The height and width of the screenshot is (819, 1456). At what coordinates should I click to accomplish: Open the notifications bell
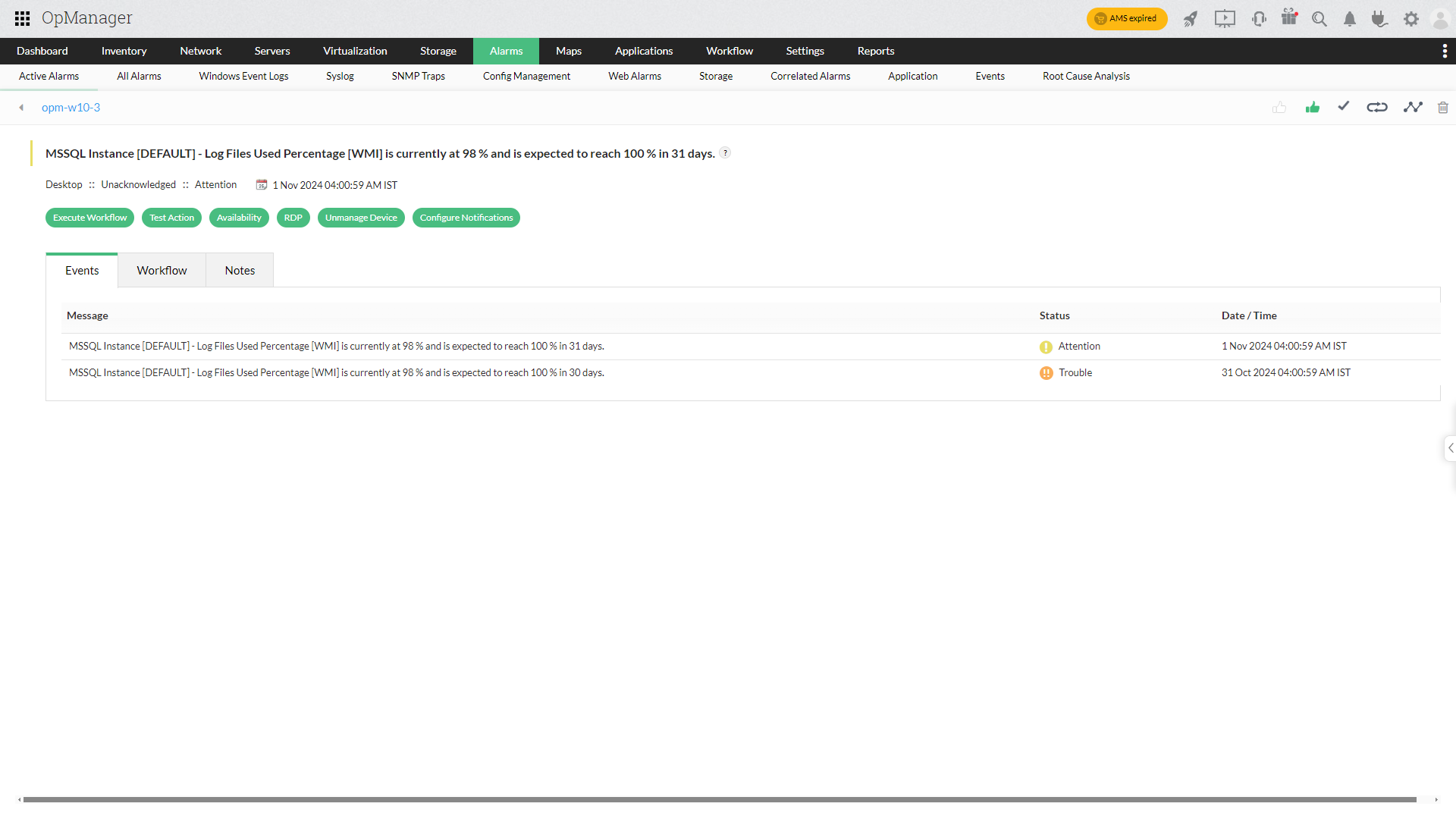click(x=1349, y=19)
